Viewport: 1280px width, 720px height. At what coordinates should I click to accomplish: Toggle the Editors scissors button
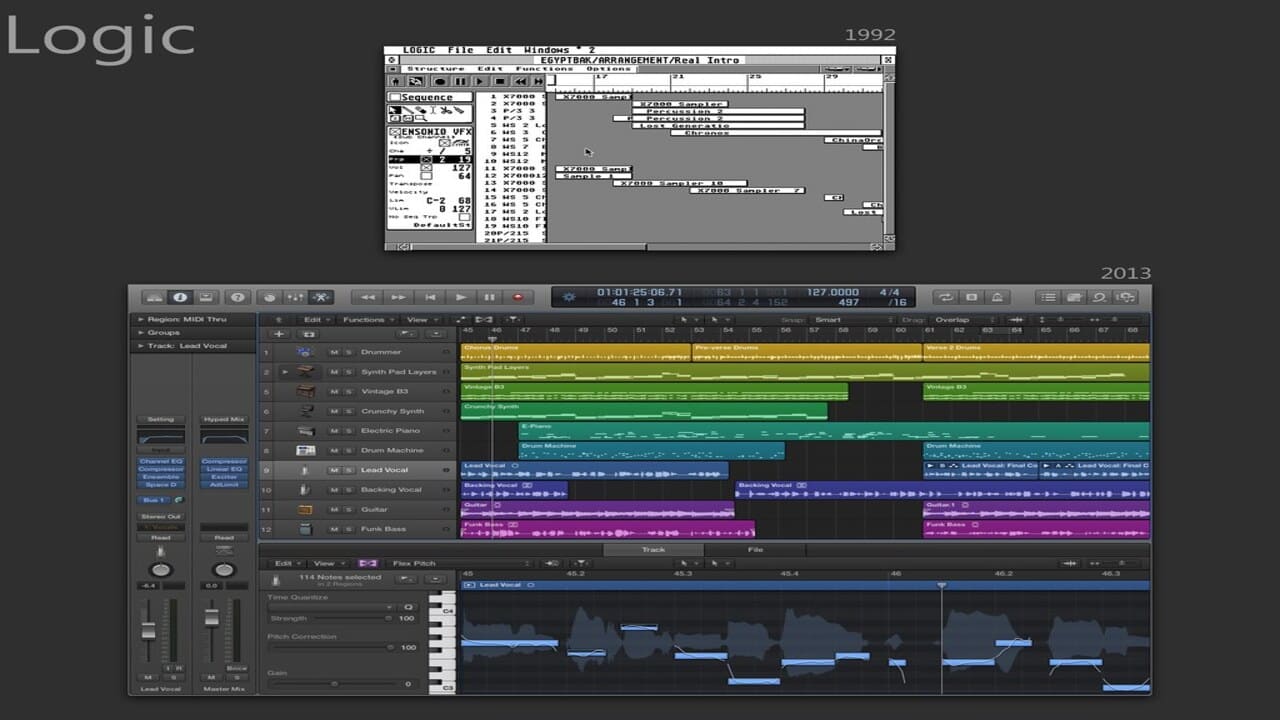coord(320,297)
